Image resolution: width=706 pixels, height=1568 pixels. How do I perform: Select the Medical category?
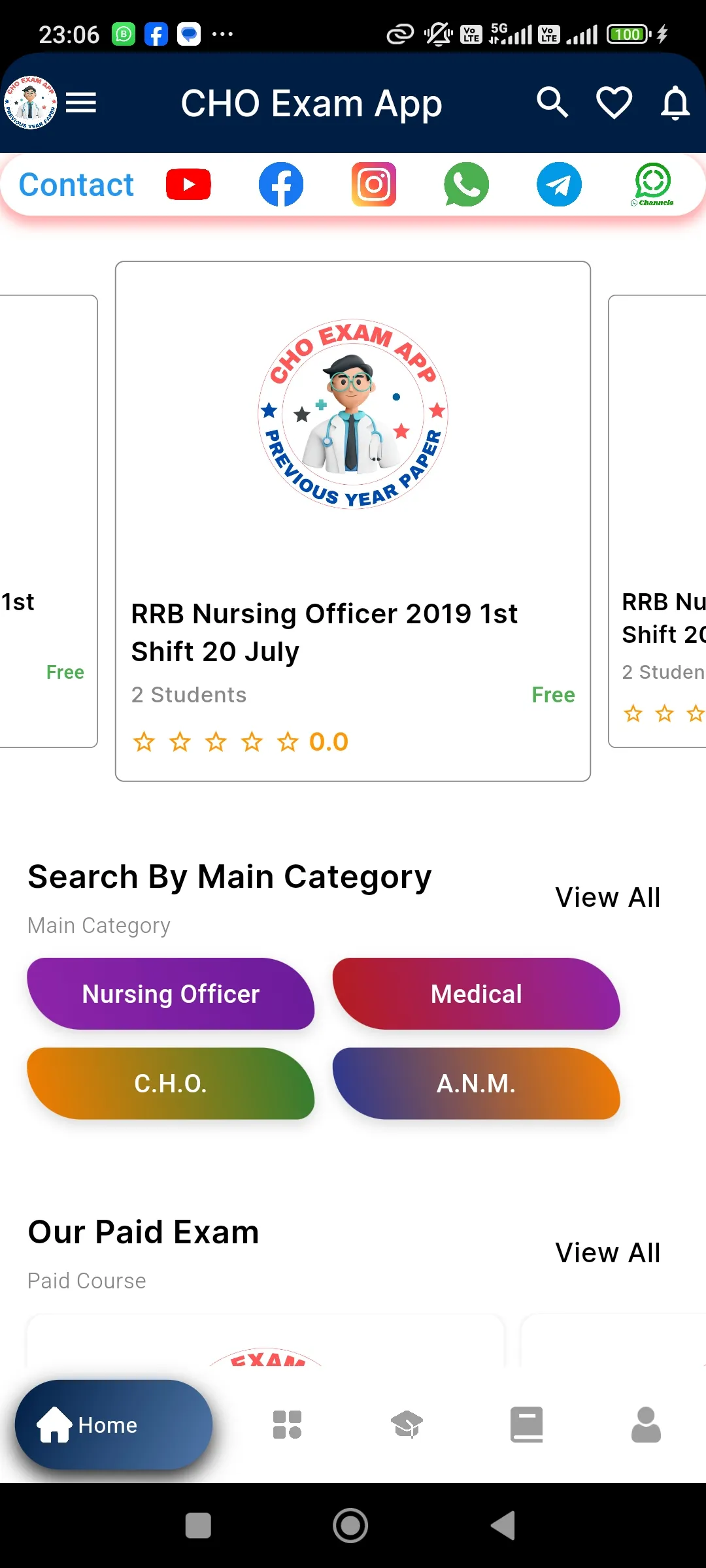click(x=477, y=994)
